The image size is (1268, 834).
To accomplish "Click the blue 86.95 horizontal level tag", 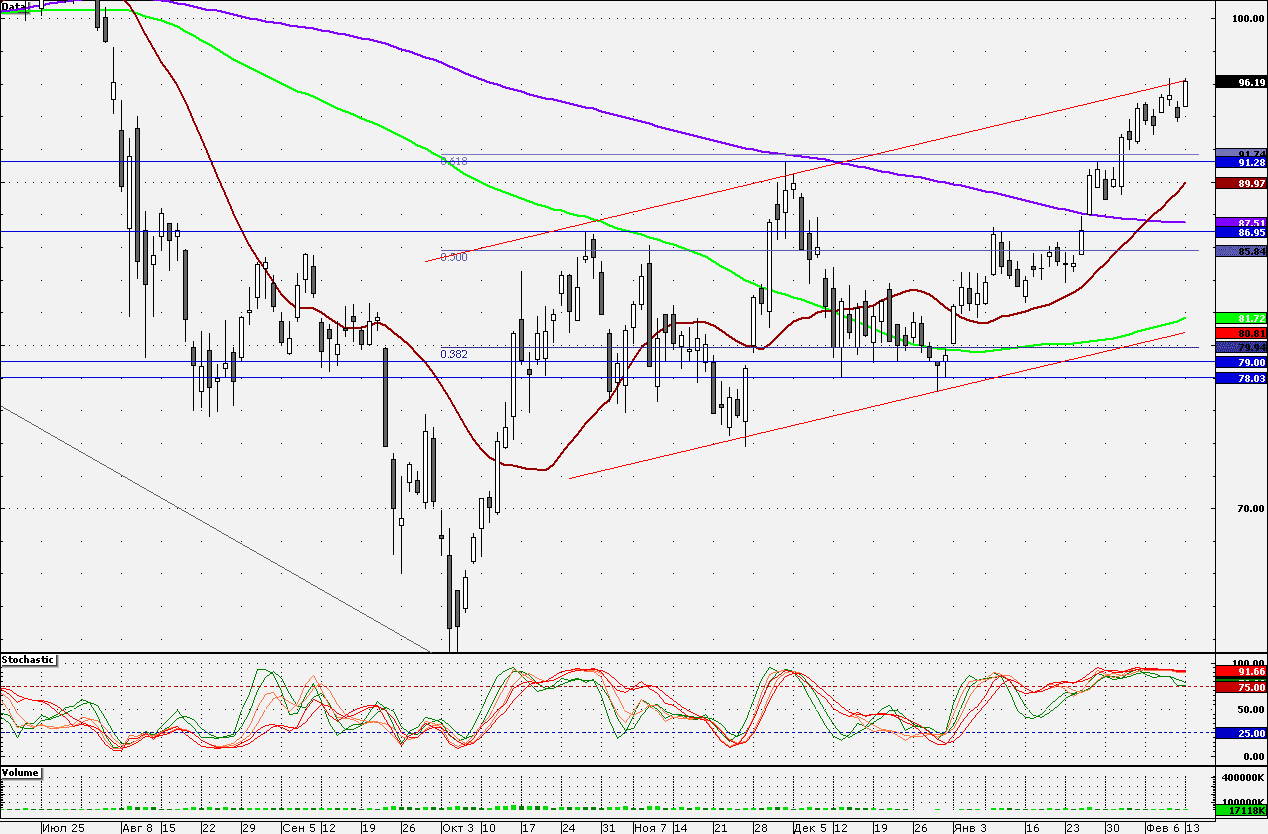I will point(1239,232).
